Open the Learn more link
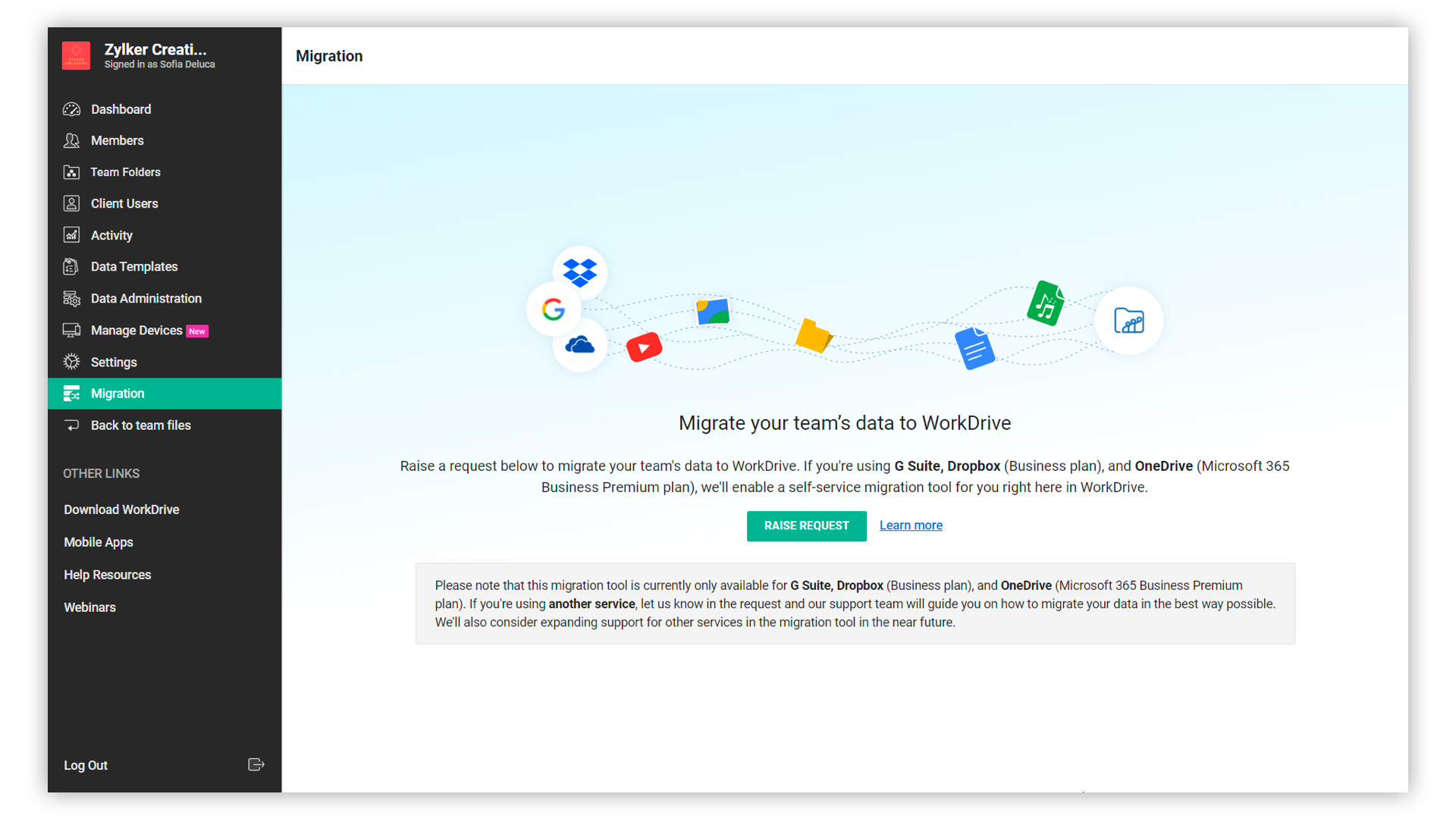The height and width of the screenshot is (819, 1456). point(911,526)
